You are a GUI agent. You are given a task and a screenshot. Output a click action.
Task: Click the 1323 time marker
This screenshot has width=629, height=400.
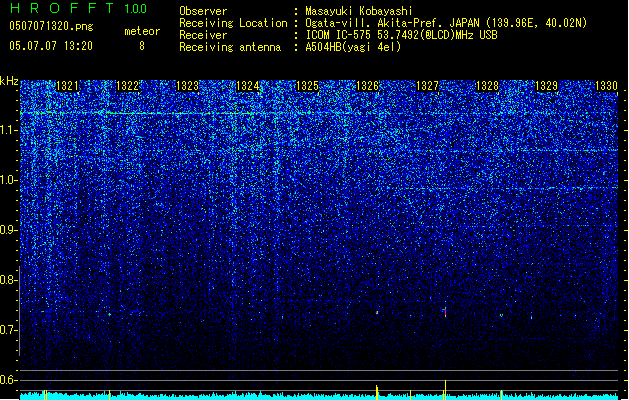[x=187, y=86]
